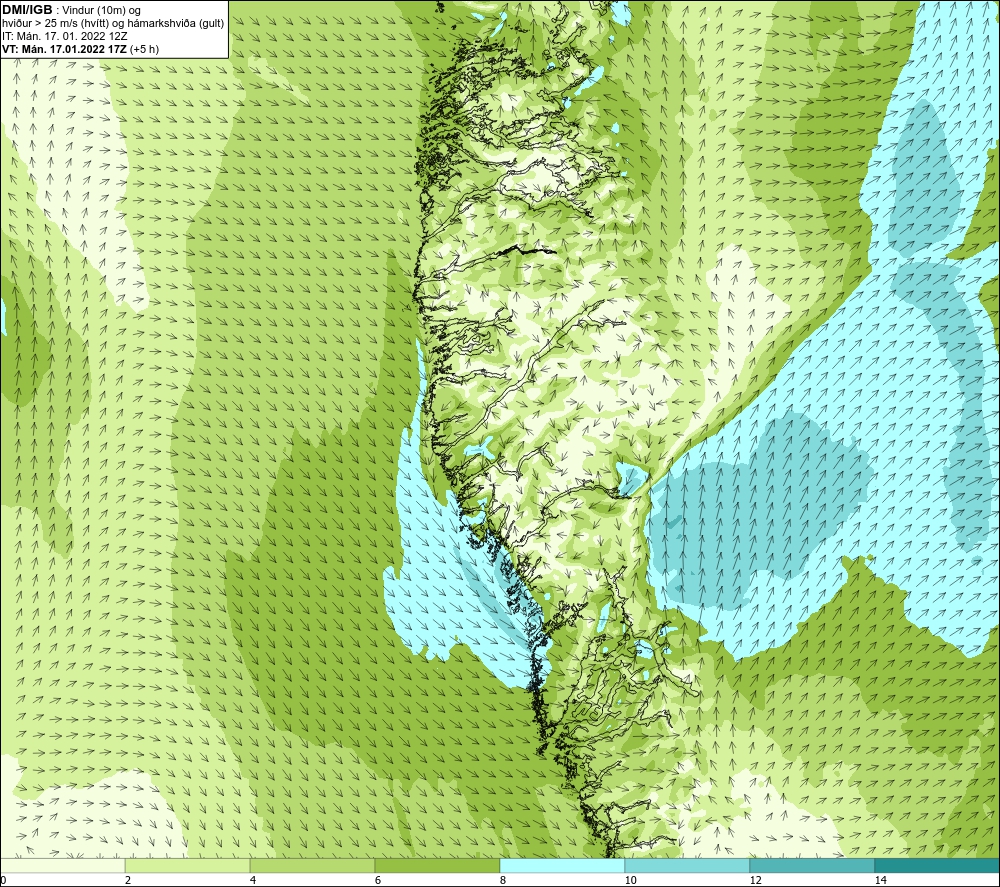Click the scale label '12'
Screen dimensions: 1000x887
coord(756,881)
